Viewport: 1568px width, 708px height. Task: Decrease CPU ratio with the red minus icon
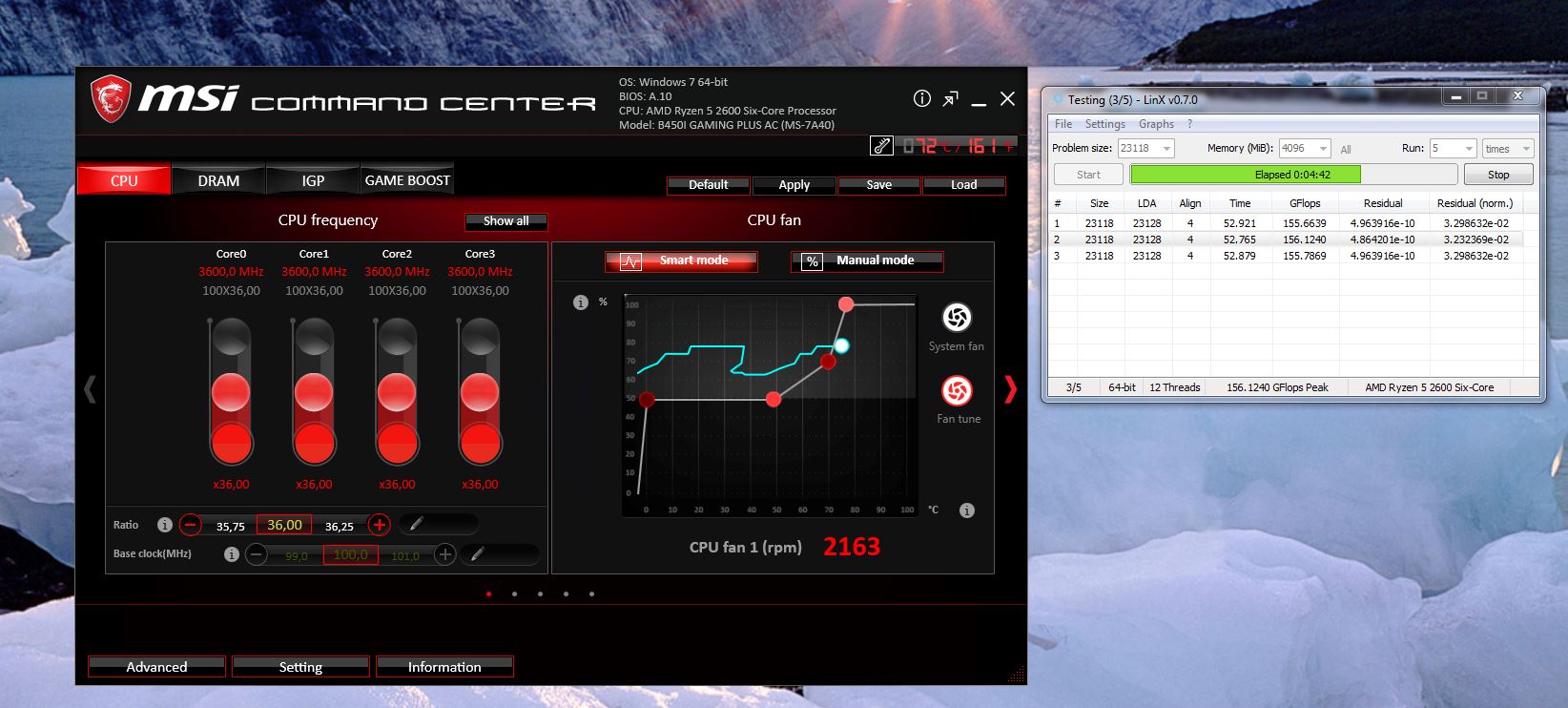pos(191,525)
